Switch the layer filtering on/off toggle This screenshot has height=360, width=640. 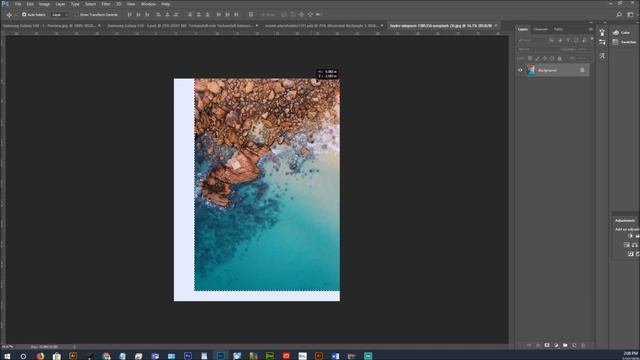pyautogui.click(x=592, y=39)
